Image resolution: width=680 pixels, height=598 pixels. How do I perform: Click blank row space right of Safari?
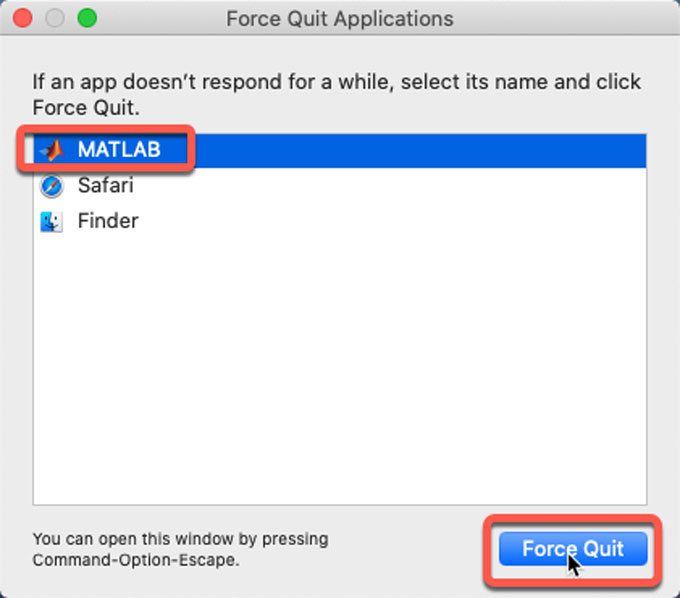click(390, 186)
